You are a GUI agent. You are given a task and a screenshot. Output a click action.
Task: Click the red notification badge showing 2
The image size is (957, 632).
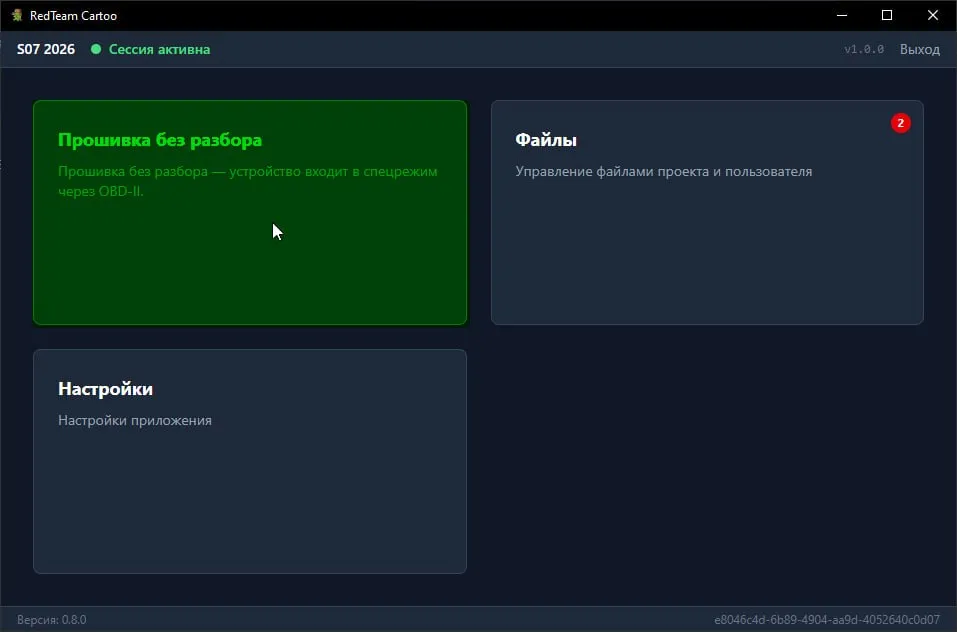tap(900, 123)
